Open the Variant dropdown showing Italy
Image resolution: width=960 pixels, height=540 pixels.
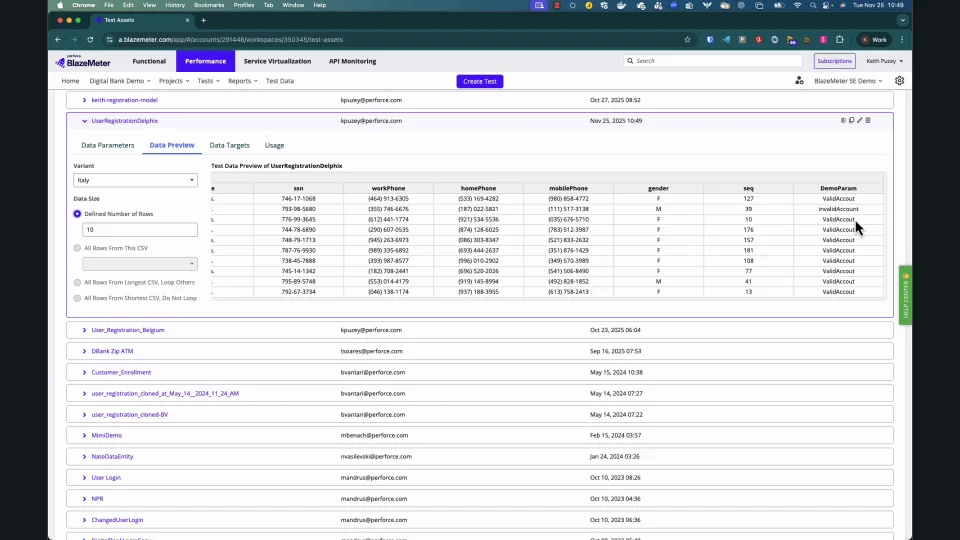tap(136, 180)
